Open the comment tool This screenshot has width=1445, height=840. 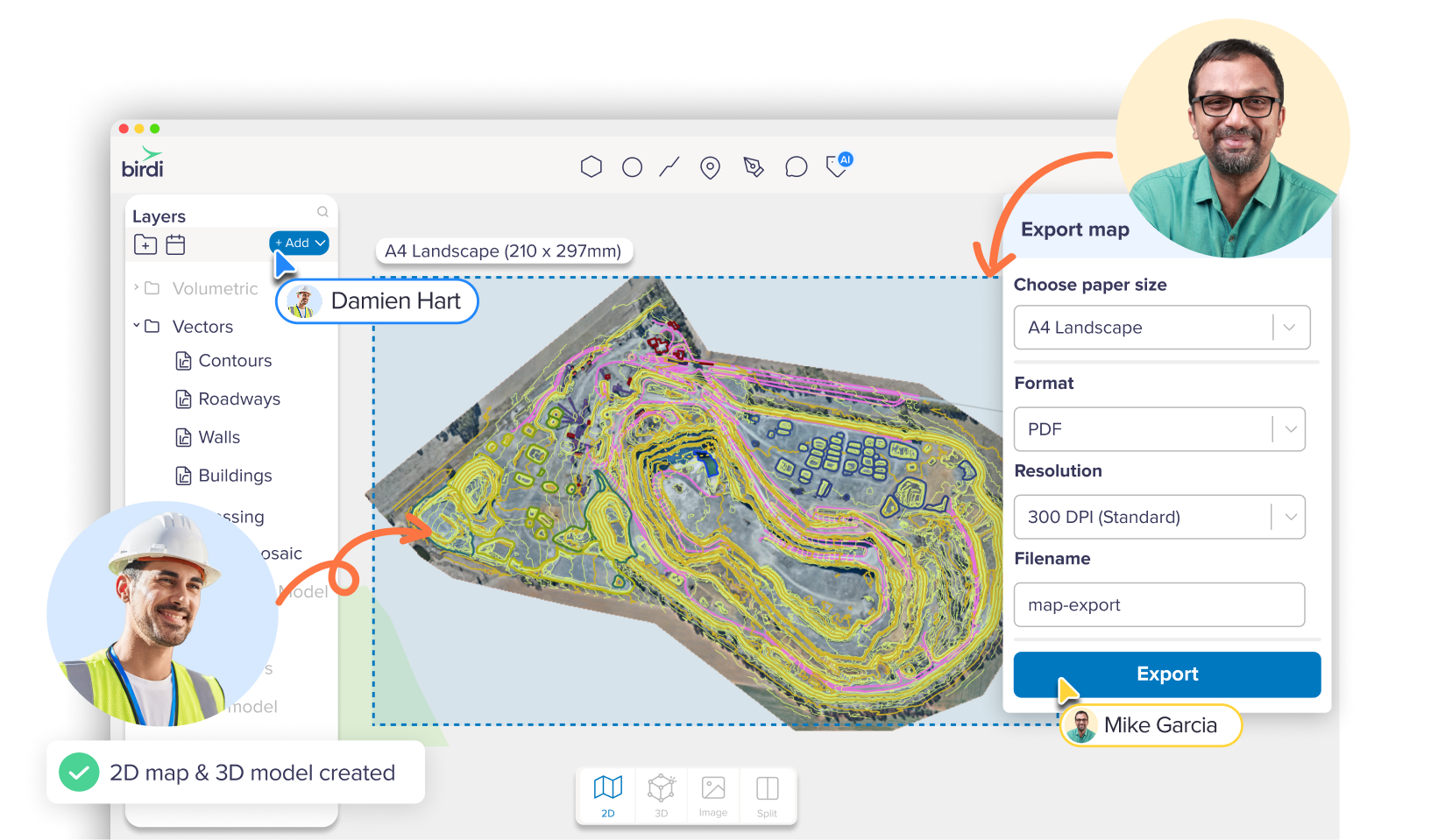(x=796, y=166)
